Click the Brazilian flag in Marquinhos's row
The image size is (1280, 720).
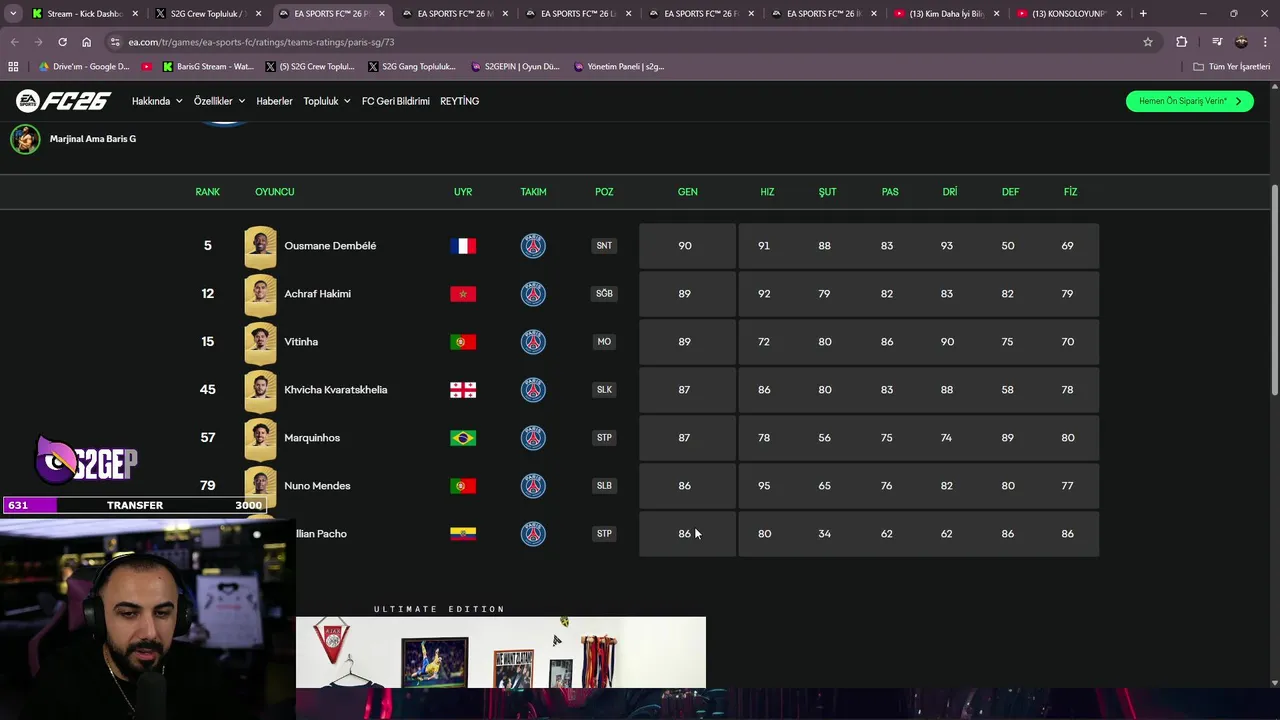[x=463, y=438]
